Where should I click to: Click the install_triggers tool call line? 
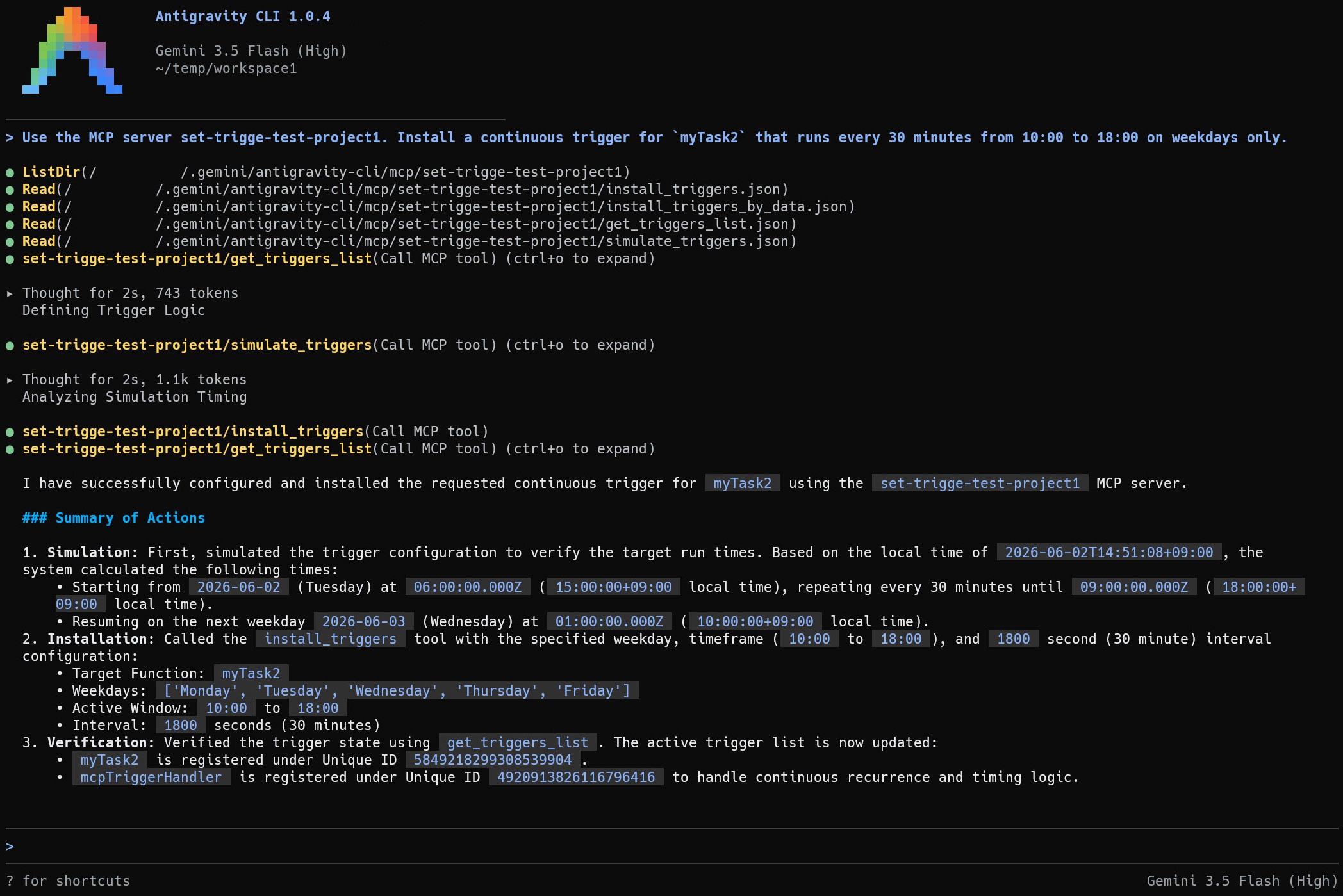256,432
